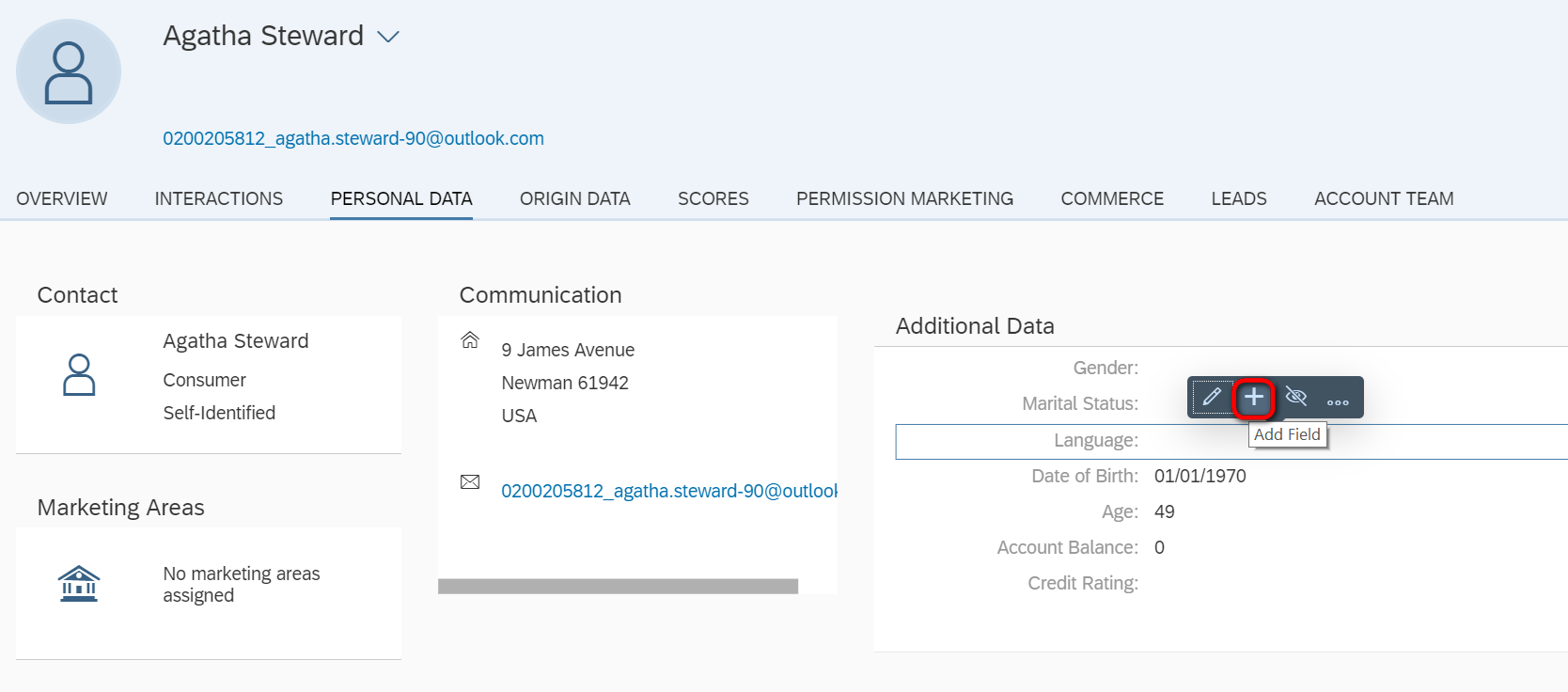Go to the Account Team tab
The image size is (1568, 692).
pyautogui.click(x=1384, y=198)
